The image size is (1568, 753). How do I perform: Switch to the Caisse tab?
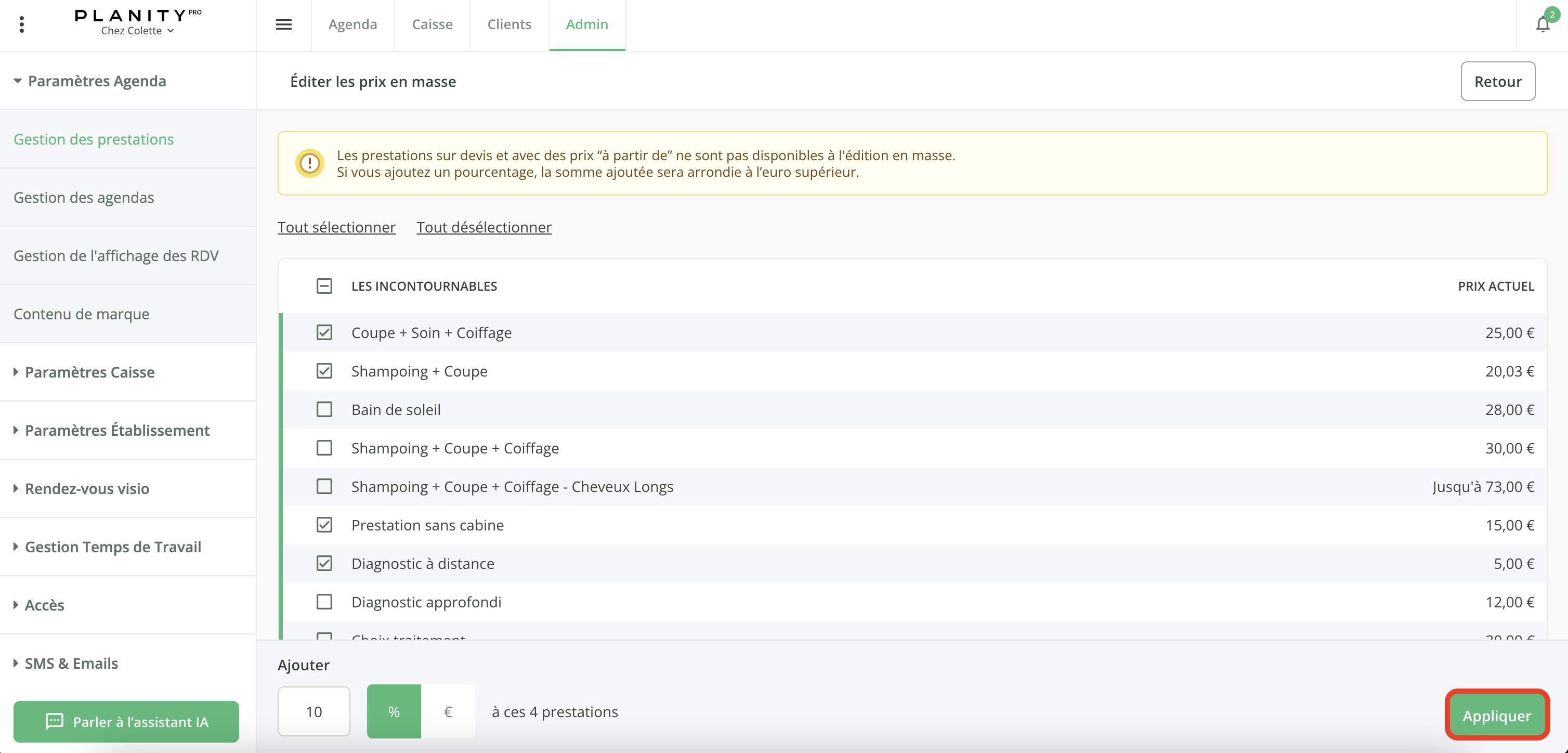click(x=432, y=24)
